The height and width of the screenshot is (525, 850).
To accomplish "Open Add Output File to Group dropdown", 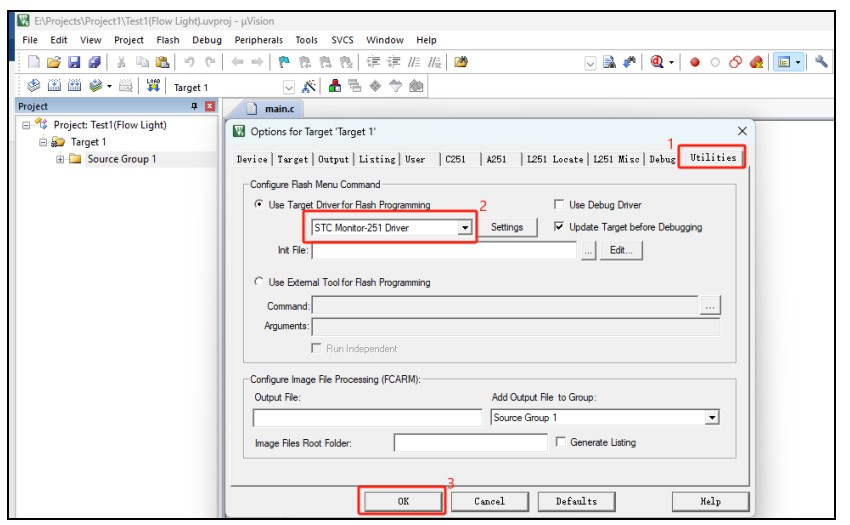I will click(x=712, y=417).
